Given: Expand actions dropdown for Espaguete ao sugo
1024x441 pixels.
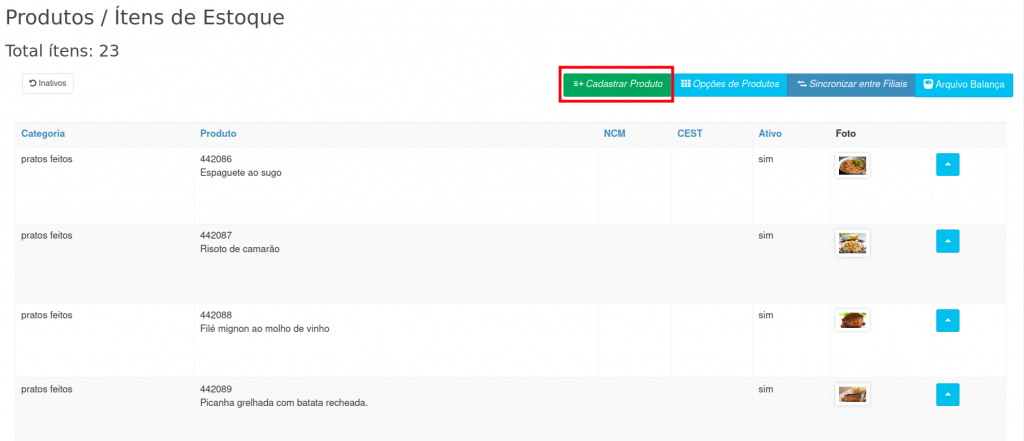Looking at the screenshot, I should tap(947, 164).
